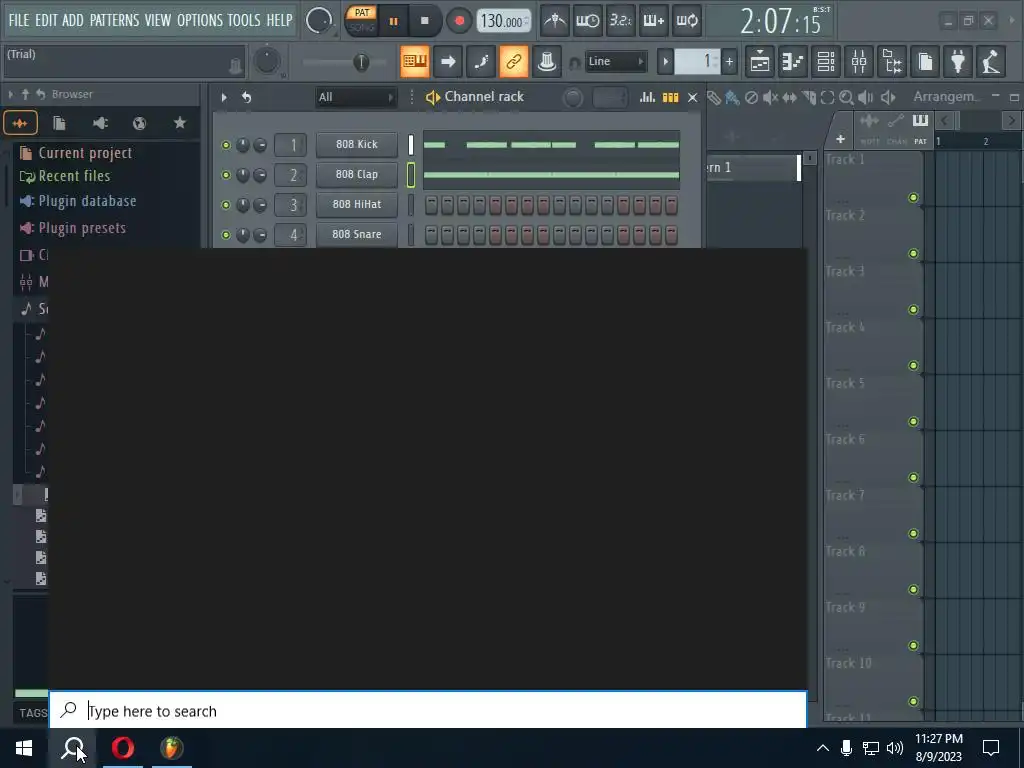The image size is (1024, 768).
Task: Mute the 808 Snare channel
Action: 226,234
